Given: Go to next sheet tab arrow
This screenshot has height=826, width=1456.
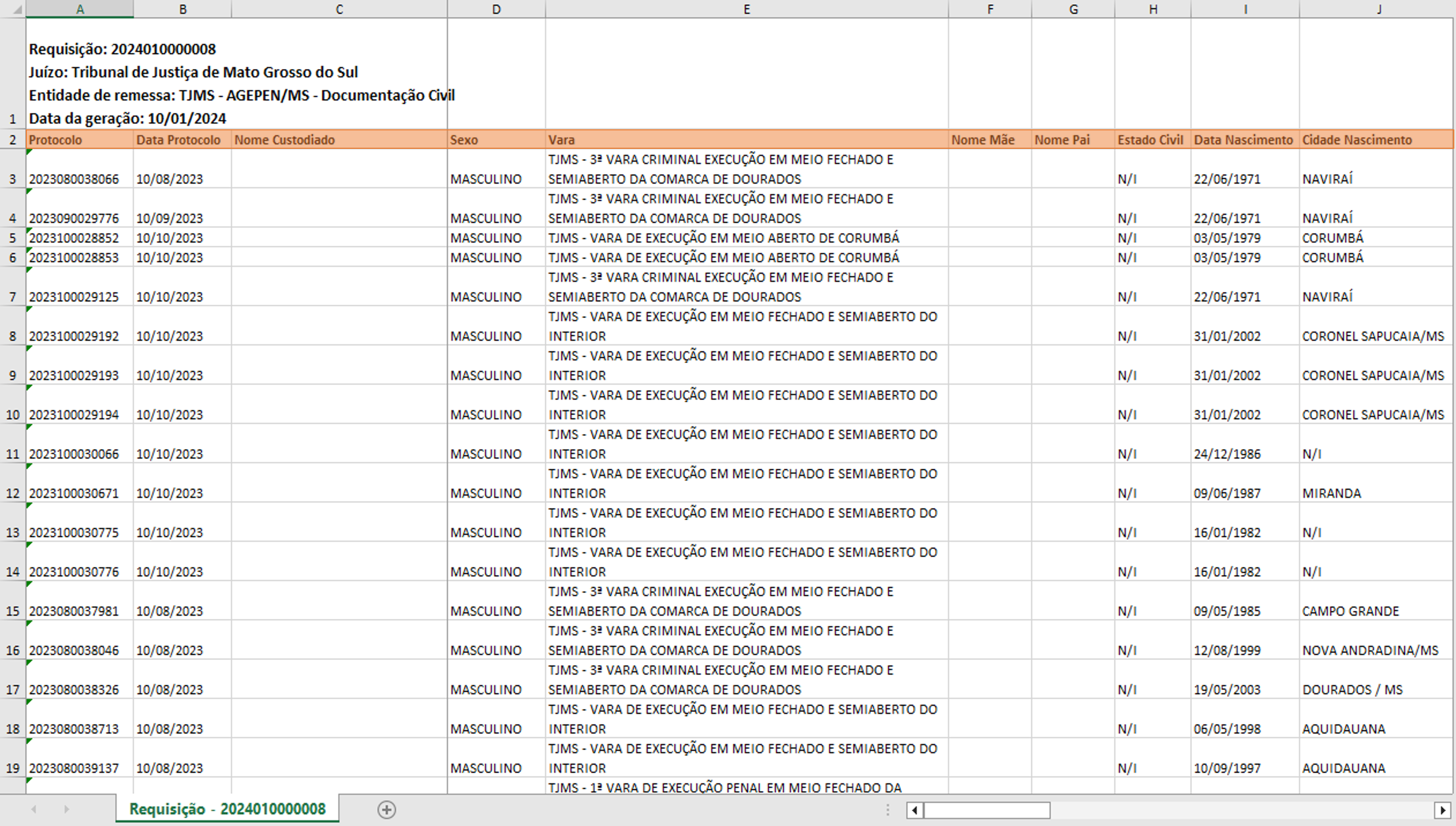Looking at the screenshot, I should (66, 810).
